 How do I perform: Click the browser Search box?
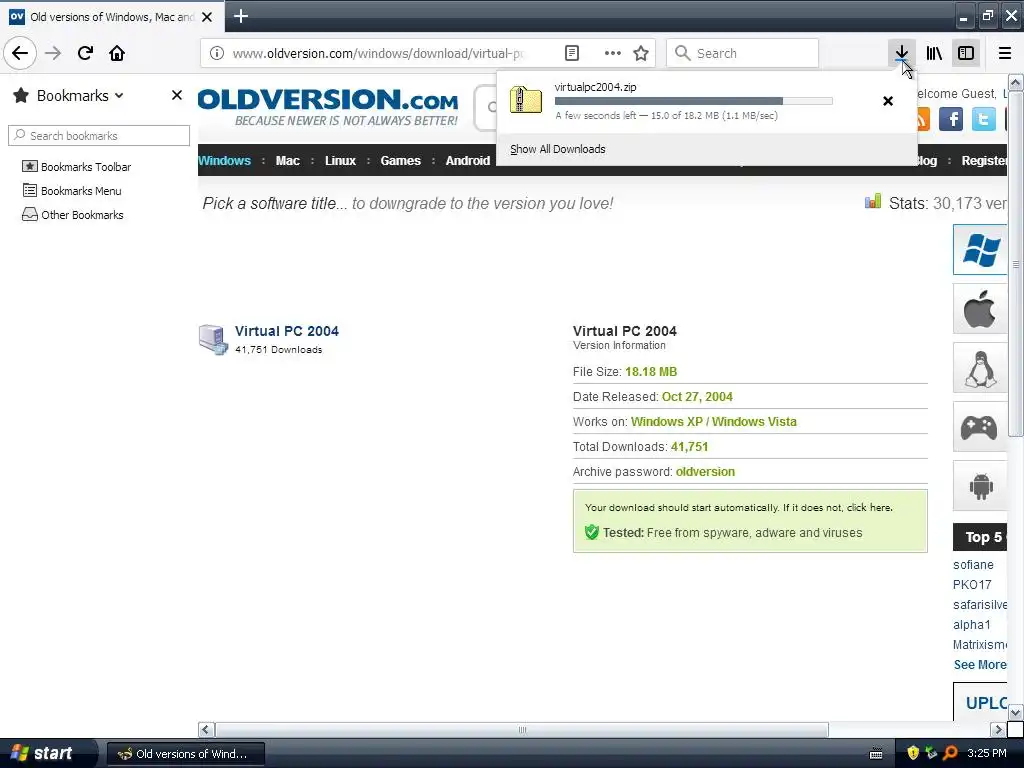(743, 54)
